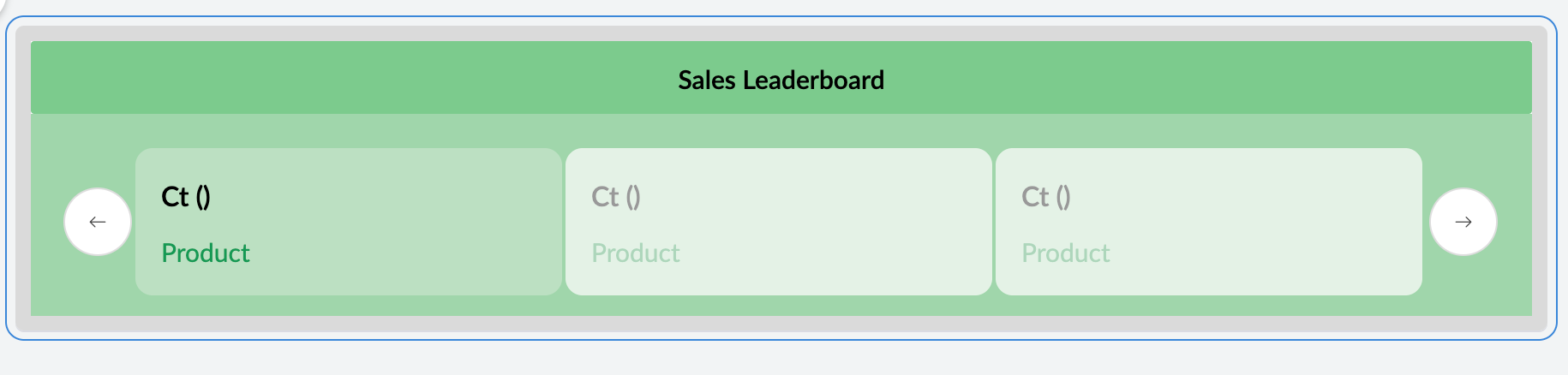Click bold "Ct ()" heading in first card
Screen dimensions: 1568x375
click(186, 197)
